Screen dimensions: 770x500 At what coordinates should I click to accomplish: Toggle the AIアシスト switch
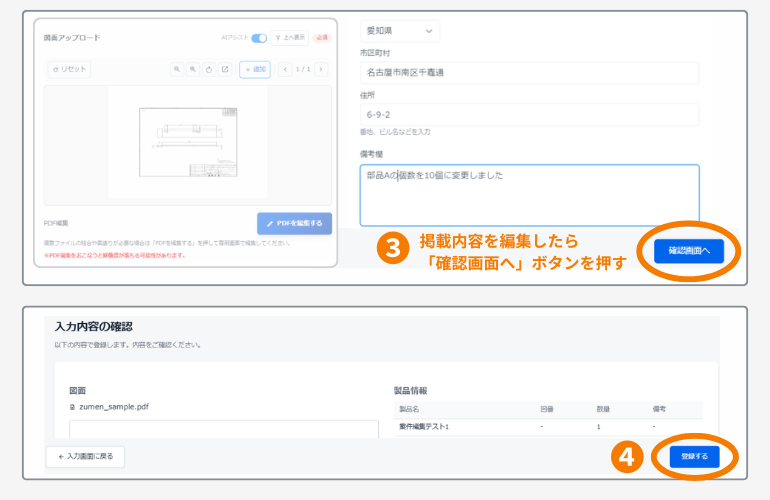[x=259, y=38]
